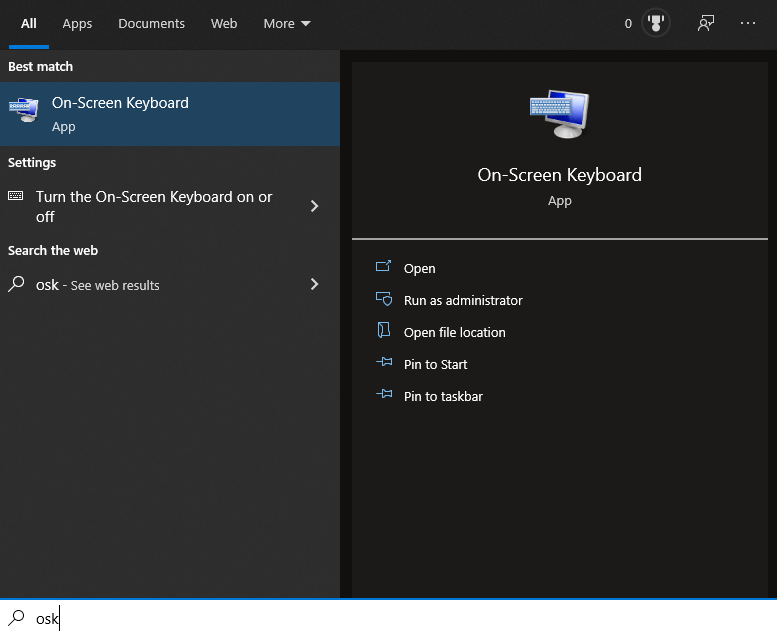777x634 pixels.
Task: Expand the osk web results chevron
Action: coord(314,285)
